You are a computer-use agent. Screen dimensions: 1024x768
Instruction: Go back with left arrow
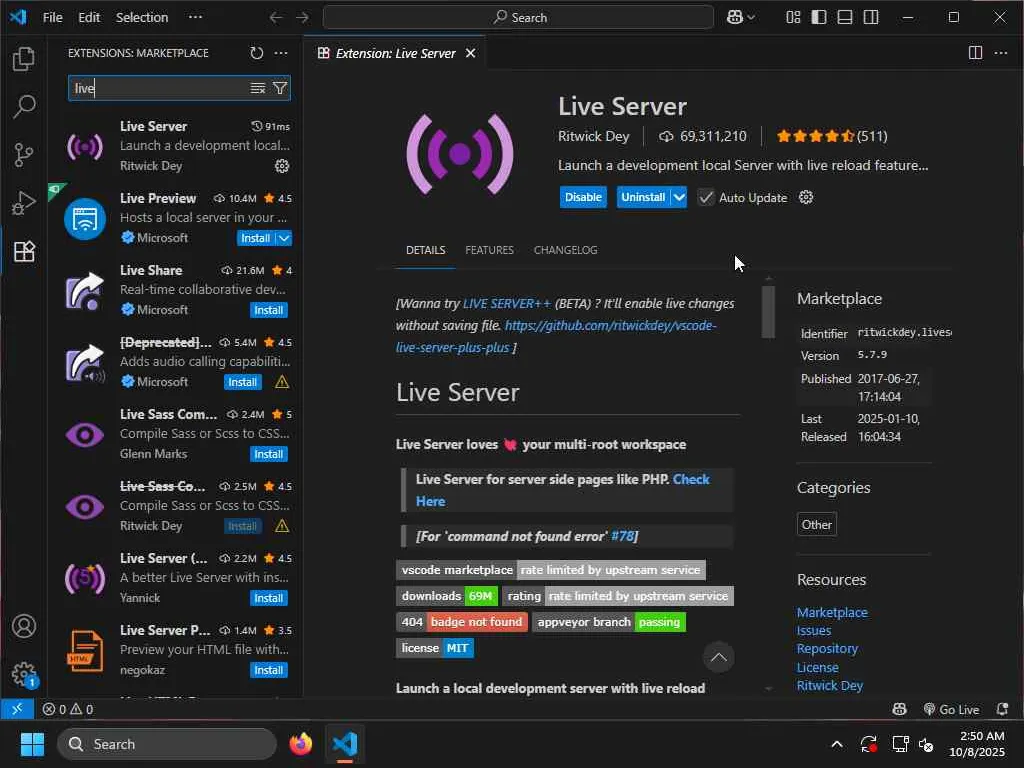pos(276,18)
